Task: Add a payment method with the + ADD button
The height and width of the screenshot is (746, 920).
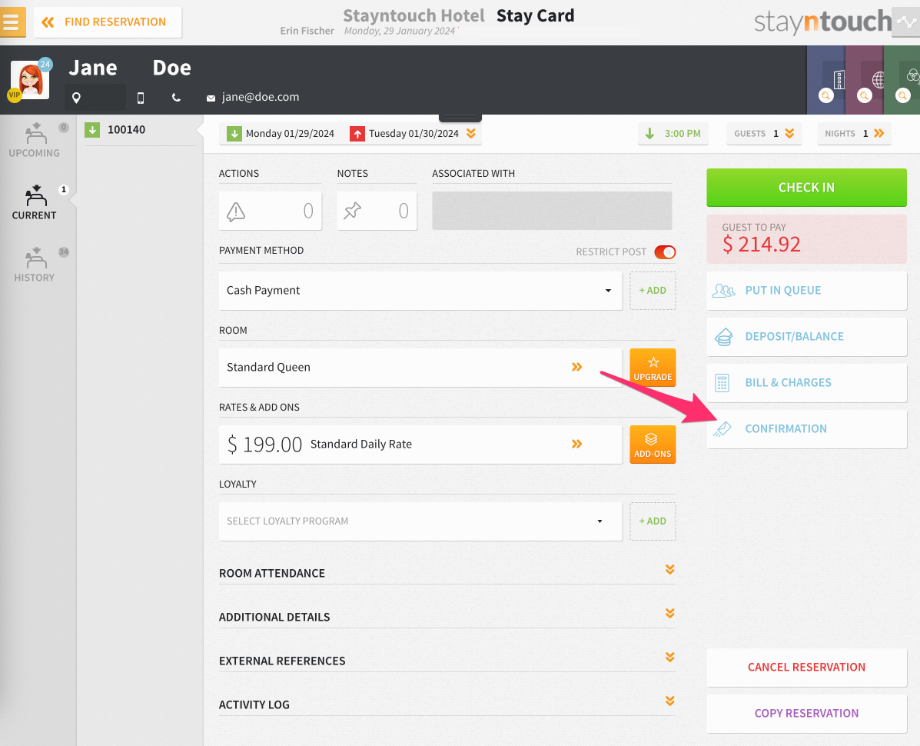Action: point(652,291)
